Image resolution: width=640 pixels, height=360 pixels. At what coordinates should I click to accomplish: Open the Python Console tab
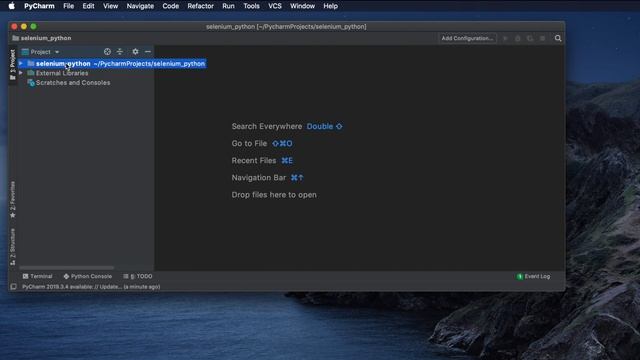(88, 277)
